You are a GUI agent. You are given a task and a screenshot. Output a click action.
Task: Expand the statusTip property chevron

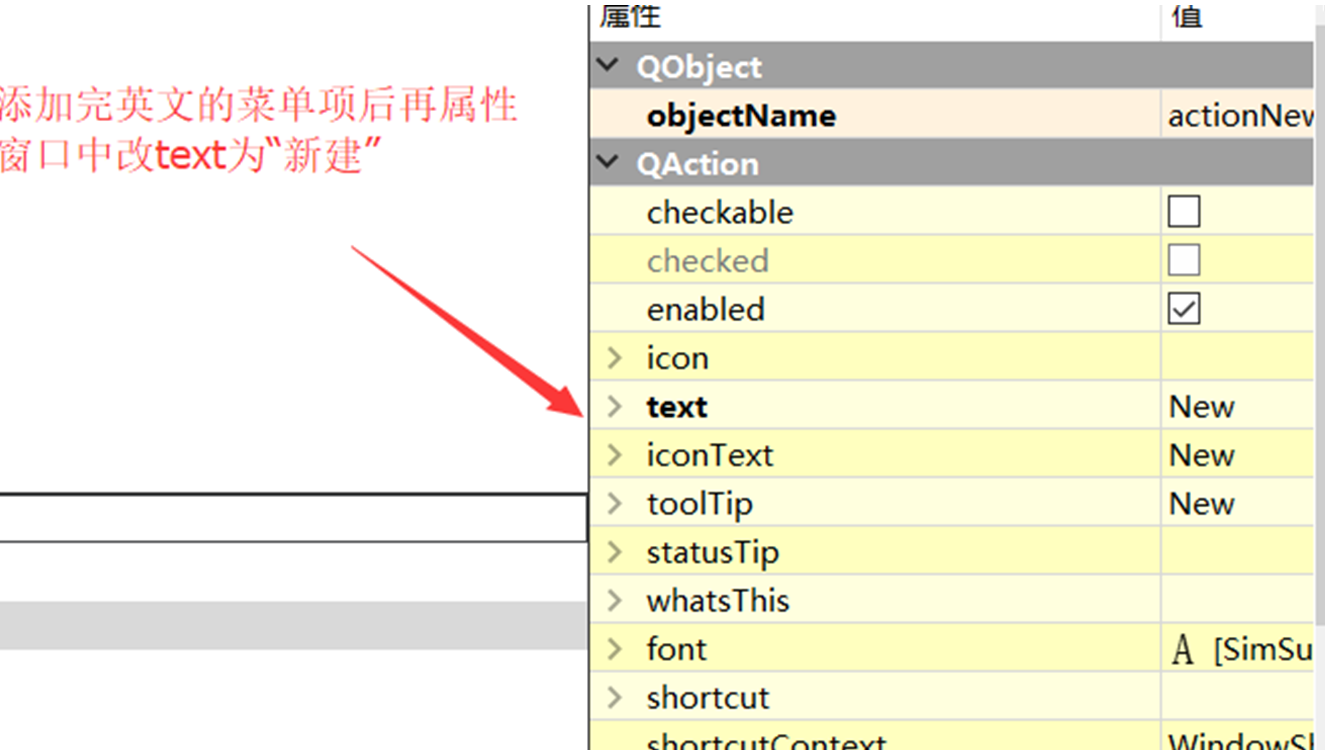[x=615, y=552]
